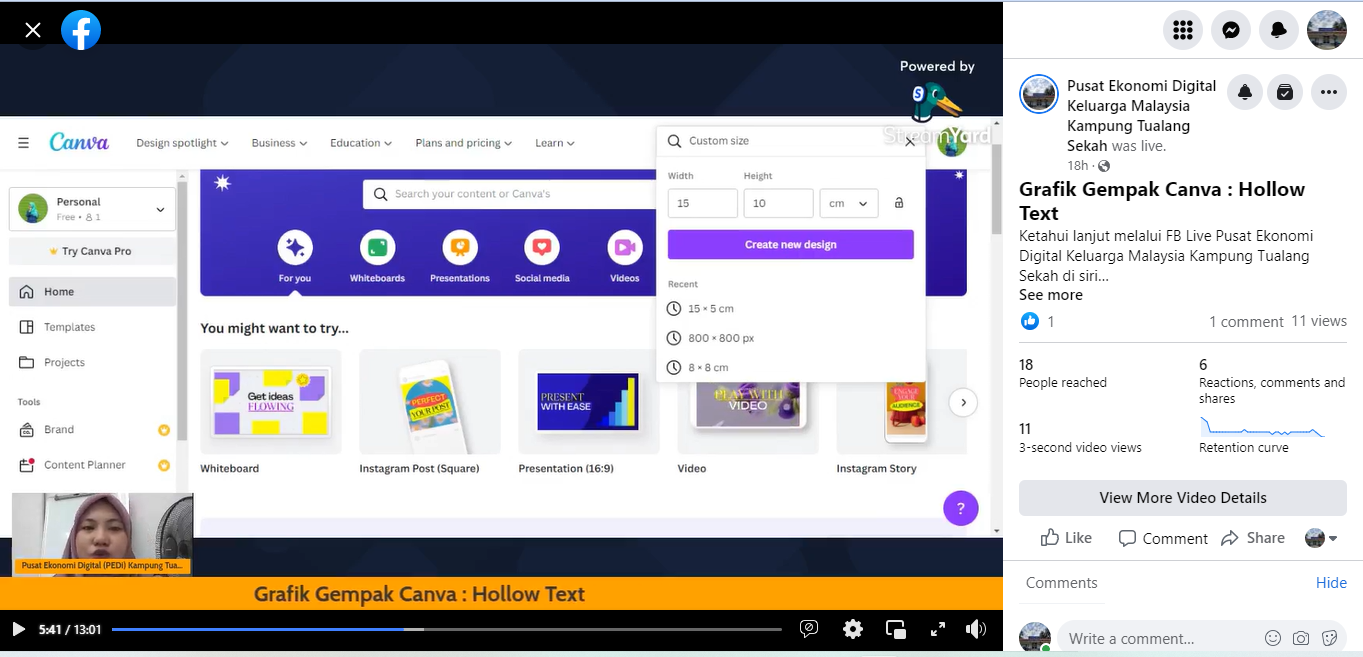The height and width of the screenshot is (657, 1363).
Task: Close the Custom size popup
Action: point(910,142)
